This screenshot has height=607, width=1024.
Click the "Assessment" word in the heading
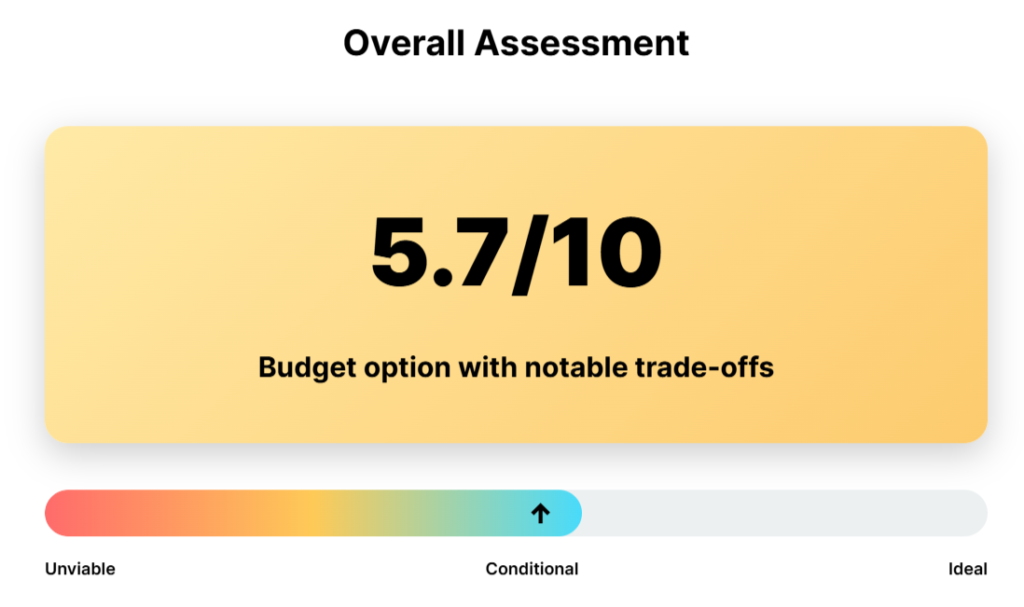(581, 43)
